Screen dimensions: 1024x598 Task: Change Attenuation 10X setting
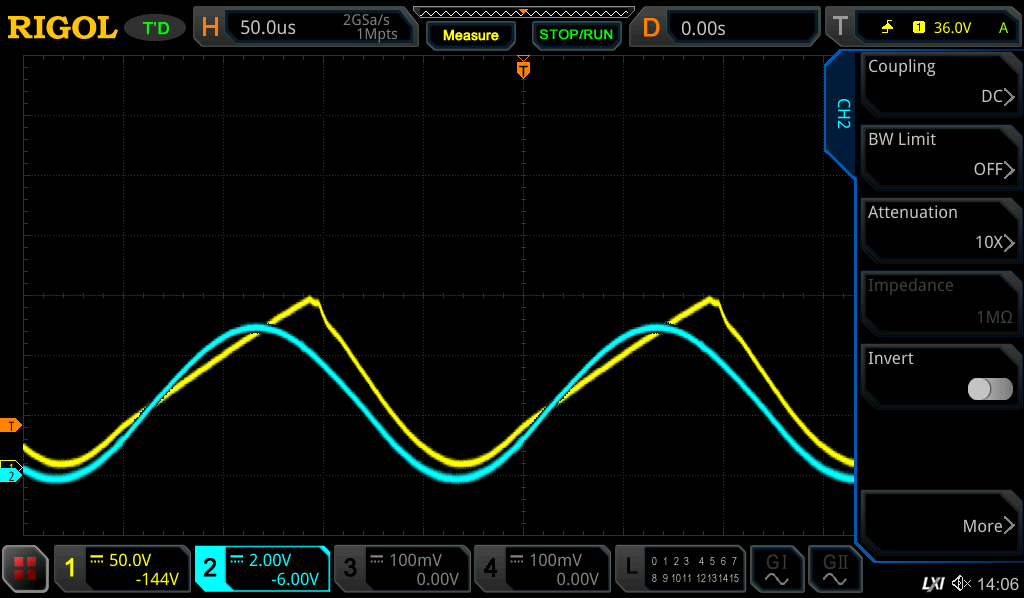(940, 229)
